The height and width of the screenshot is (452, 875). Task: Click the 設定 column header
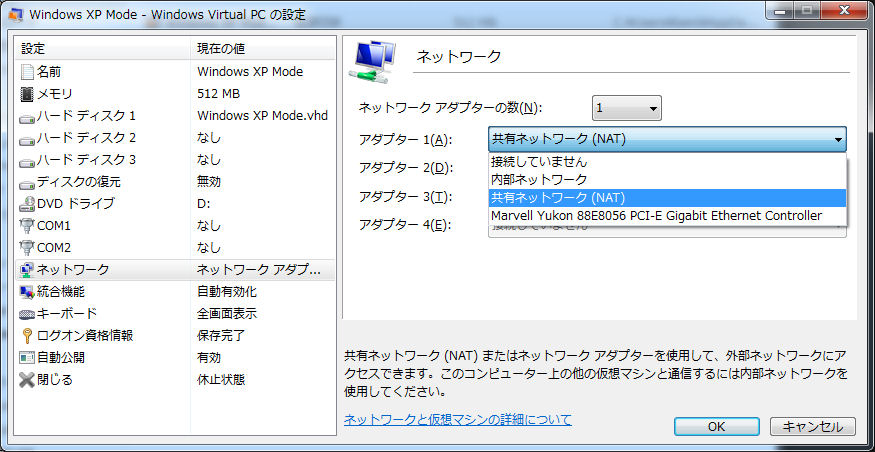[103, 49]
